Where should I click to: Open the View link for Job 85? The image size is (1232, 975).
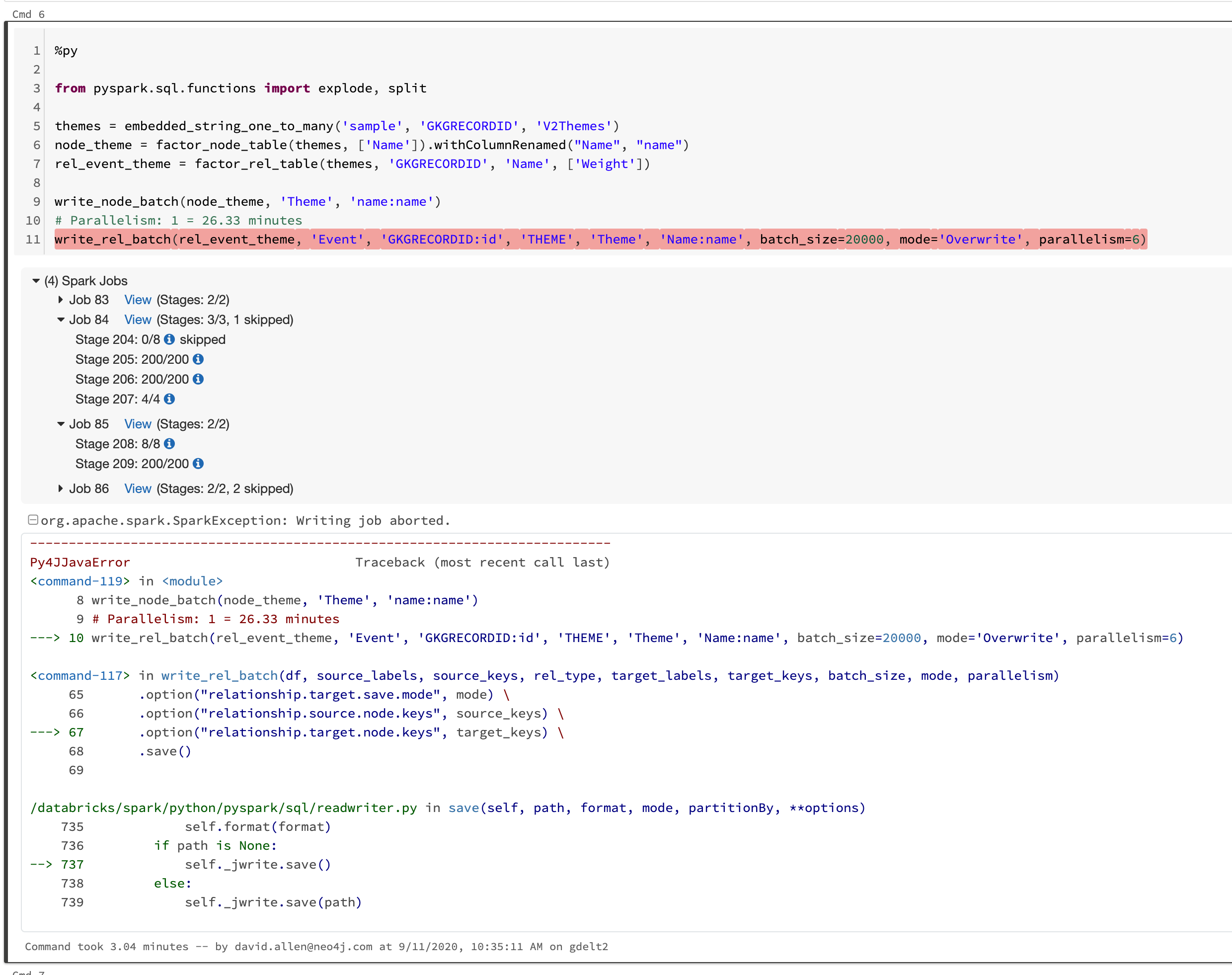138,423
